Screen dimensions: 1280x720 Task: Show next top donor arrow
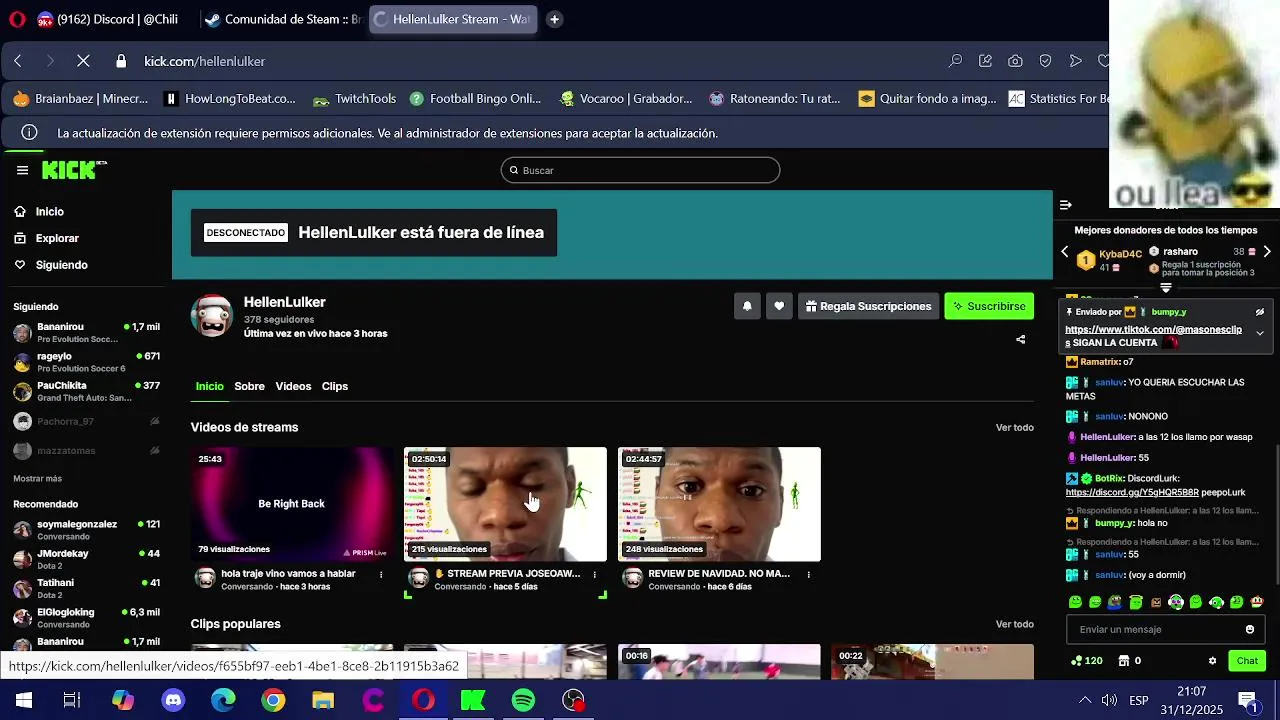coord(1267,252)
